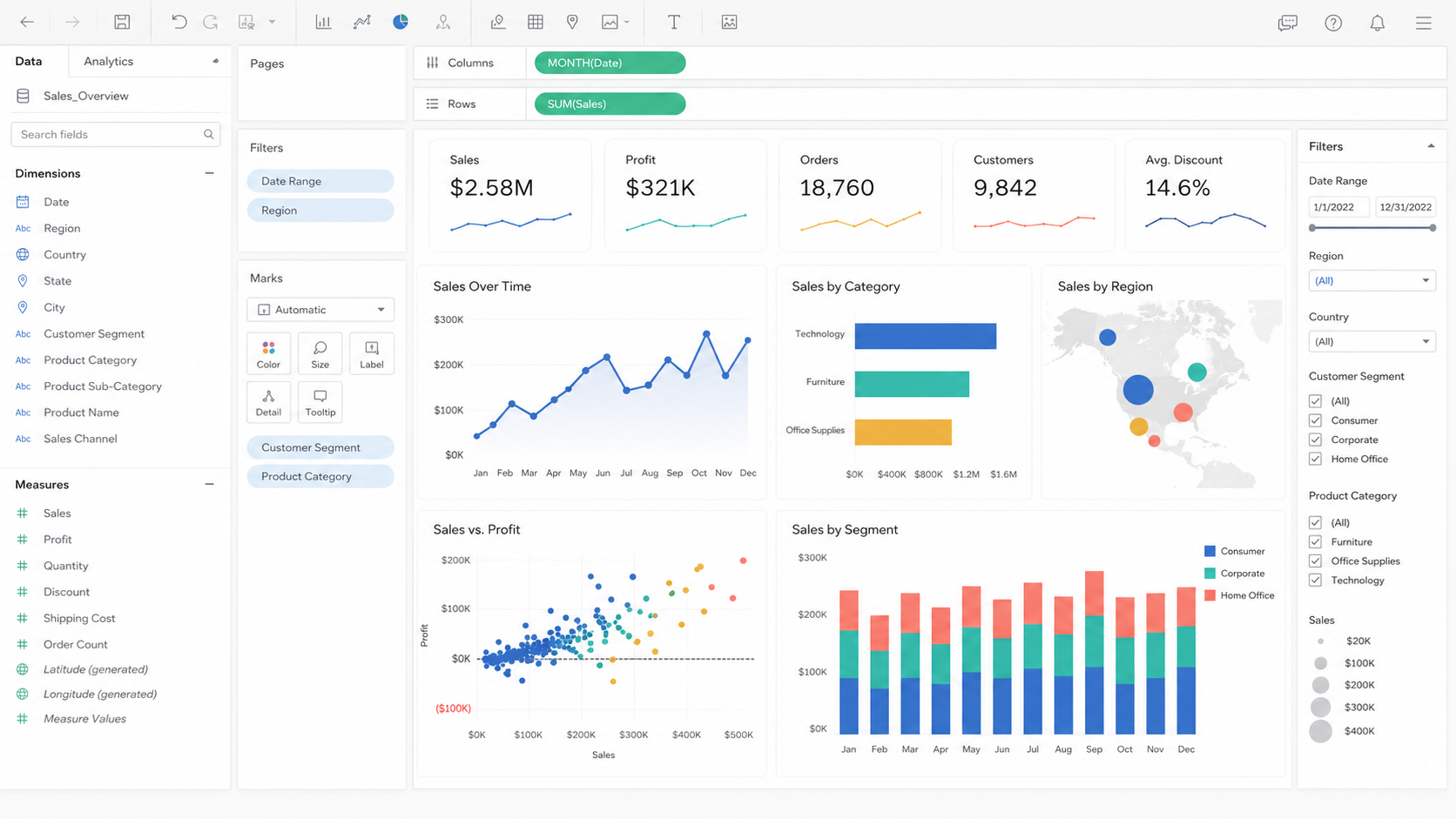Open the Region filter dropdown
The height and width of the screenshot is (819, 1456).
pos(1372,280)
